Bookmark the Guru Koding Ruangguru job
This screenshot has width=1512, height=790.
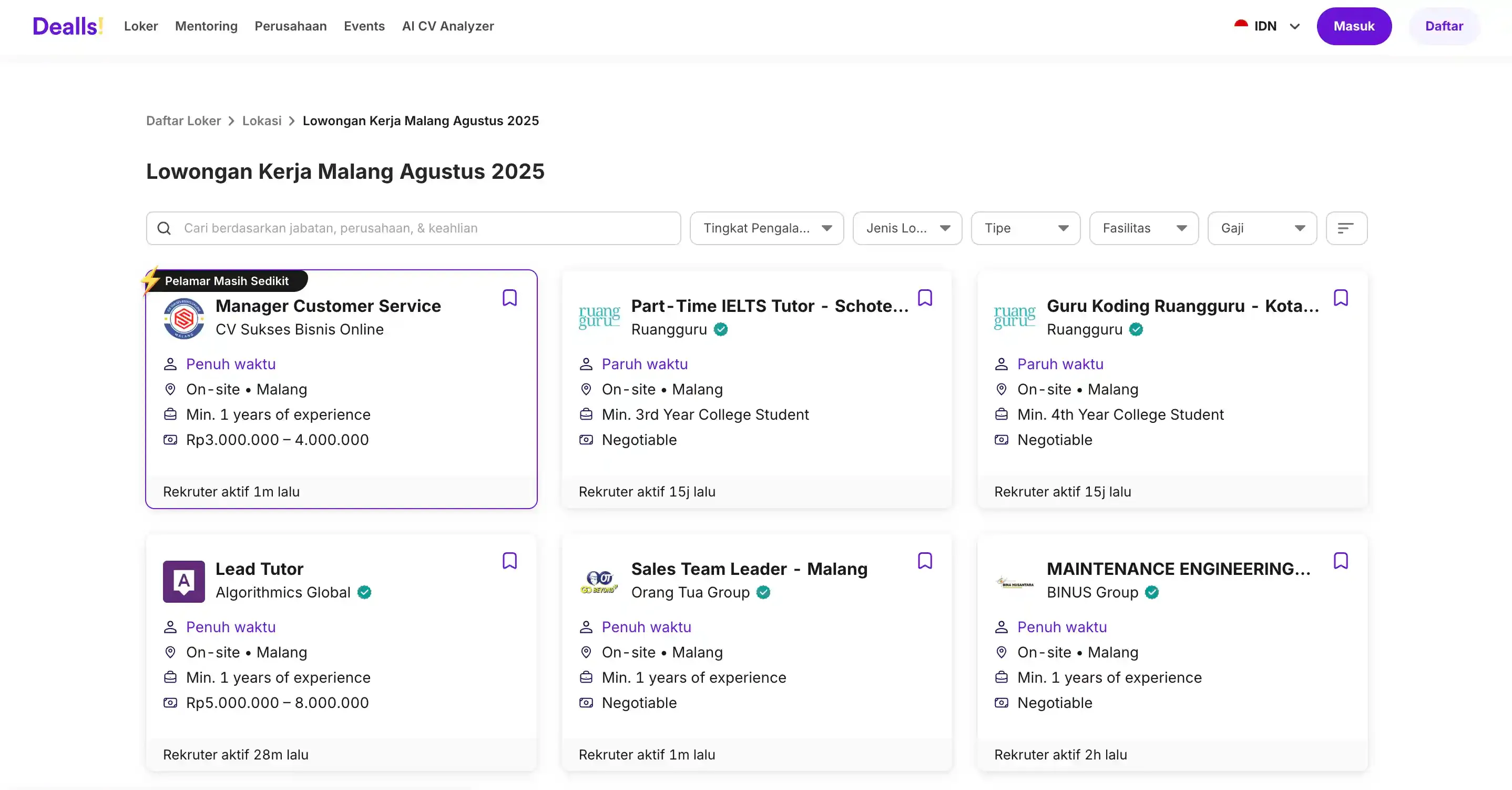[1341, 298]
